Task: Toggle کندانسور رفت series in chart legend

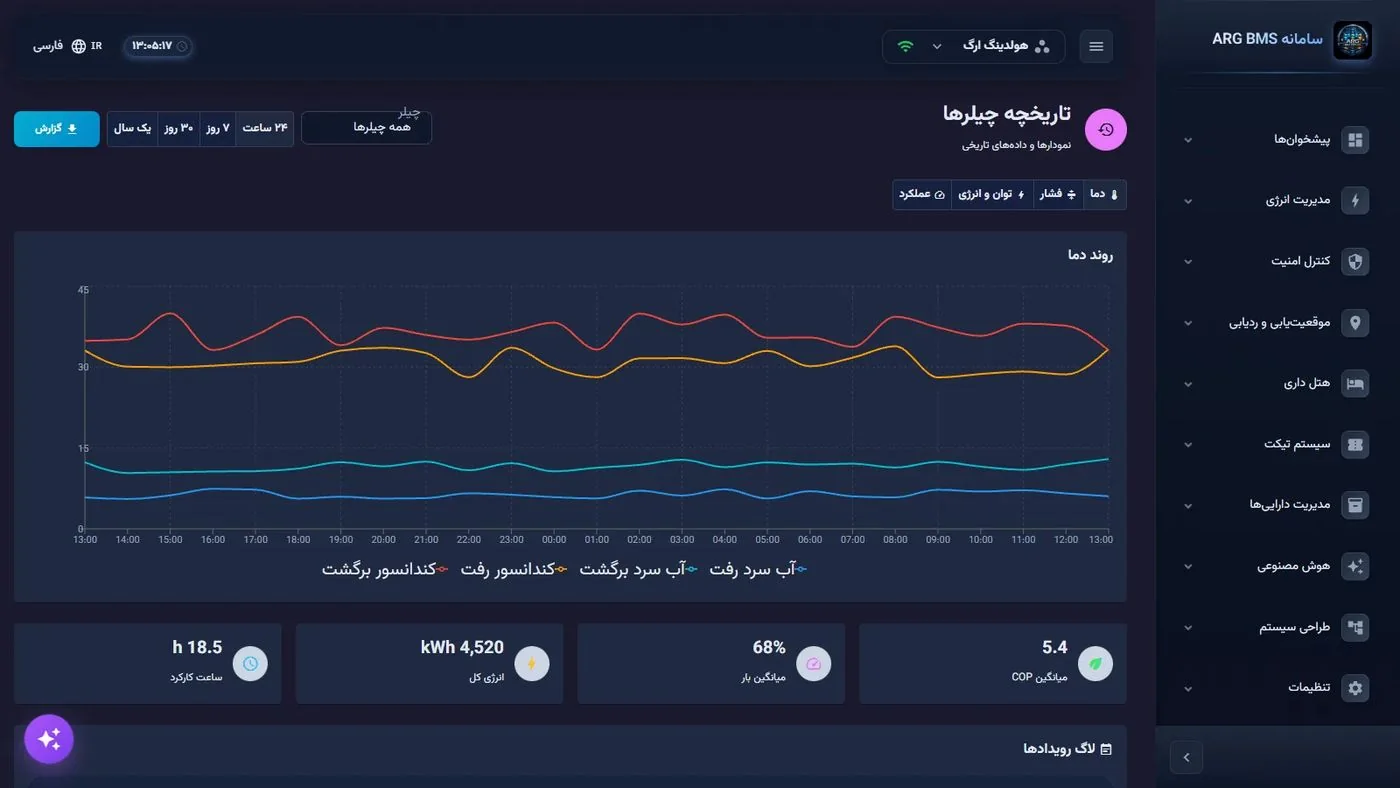Action: (514, 569)
